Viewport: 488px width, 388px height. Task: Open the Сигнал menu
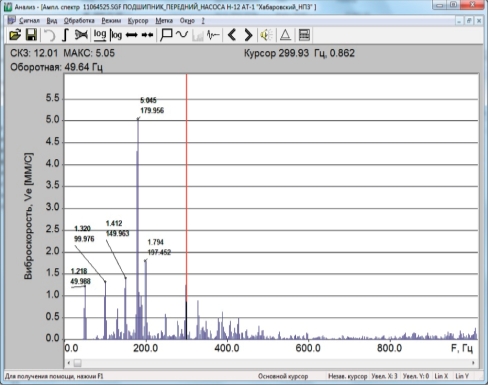tap(29, 21)
